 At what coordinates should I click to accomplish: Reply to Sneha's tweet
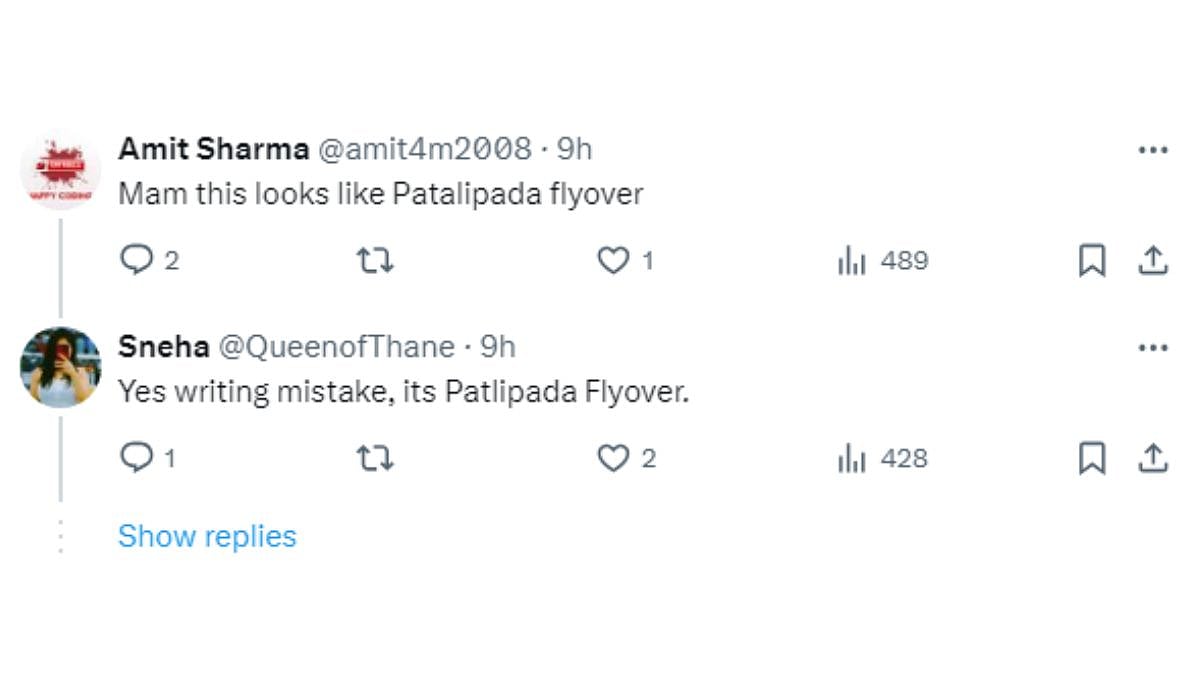click(x=135, y=458)
